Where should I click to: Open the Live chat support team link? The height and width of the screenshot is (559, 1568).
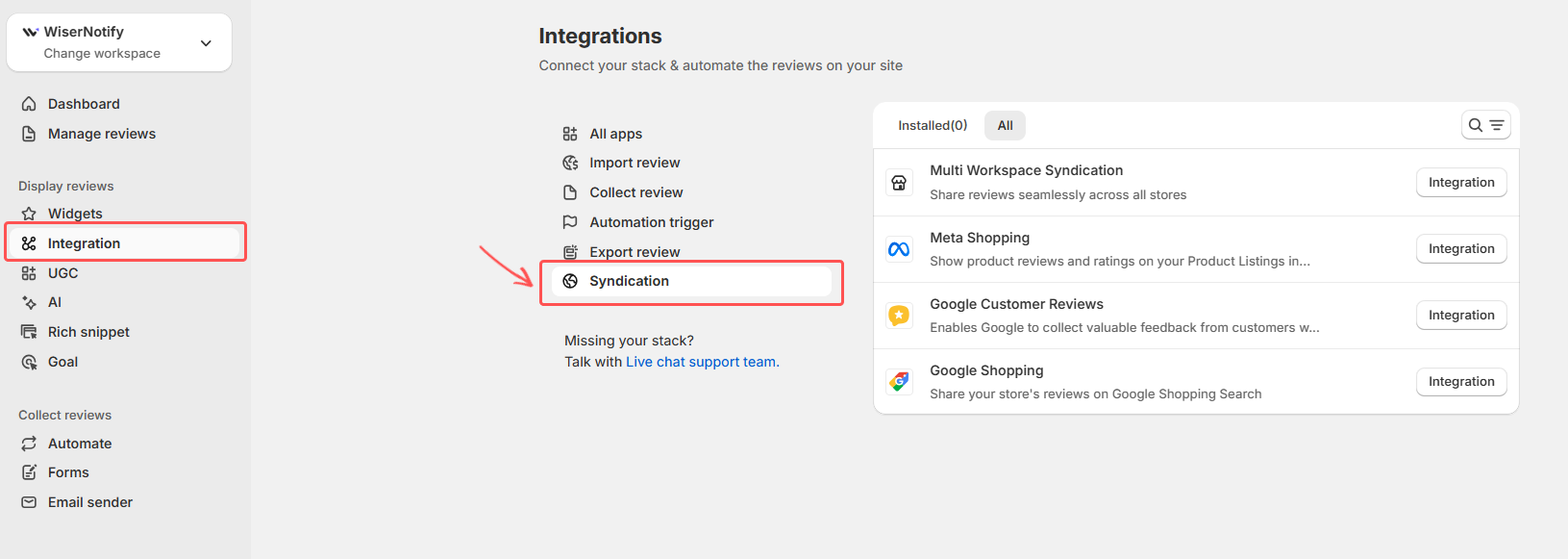(x=701, y=362)
